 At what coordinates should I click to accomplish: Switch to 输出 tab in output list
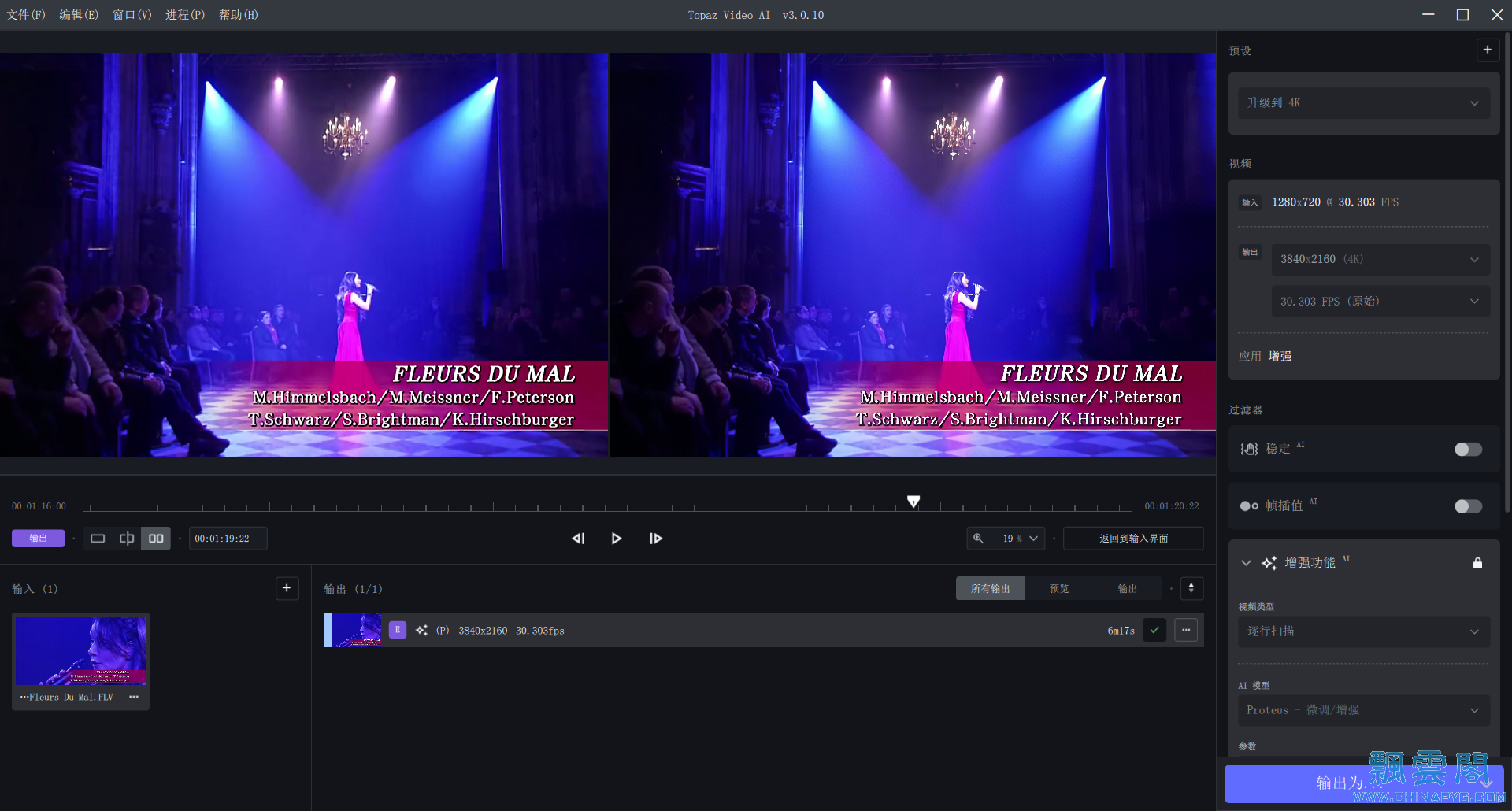tap(1128, 588)
